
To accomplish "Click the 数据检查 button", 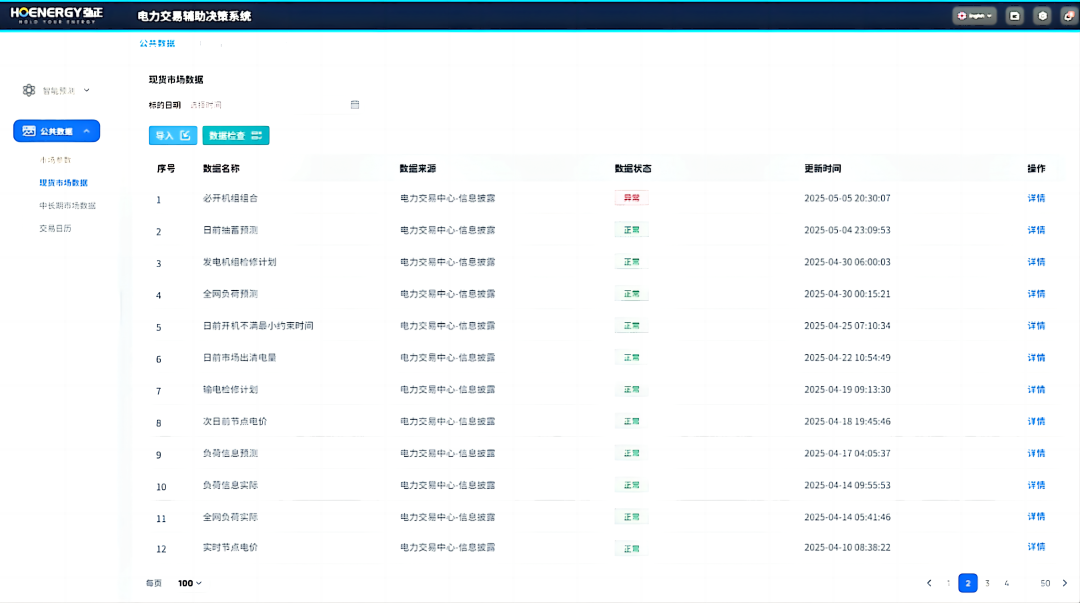I will pos(235,135).
